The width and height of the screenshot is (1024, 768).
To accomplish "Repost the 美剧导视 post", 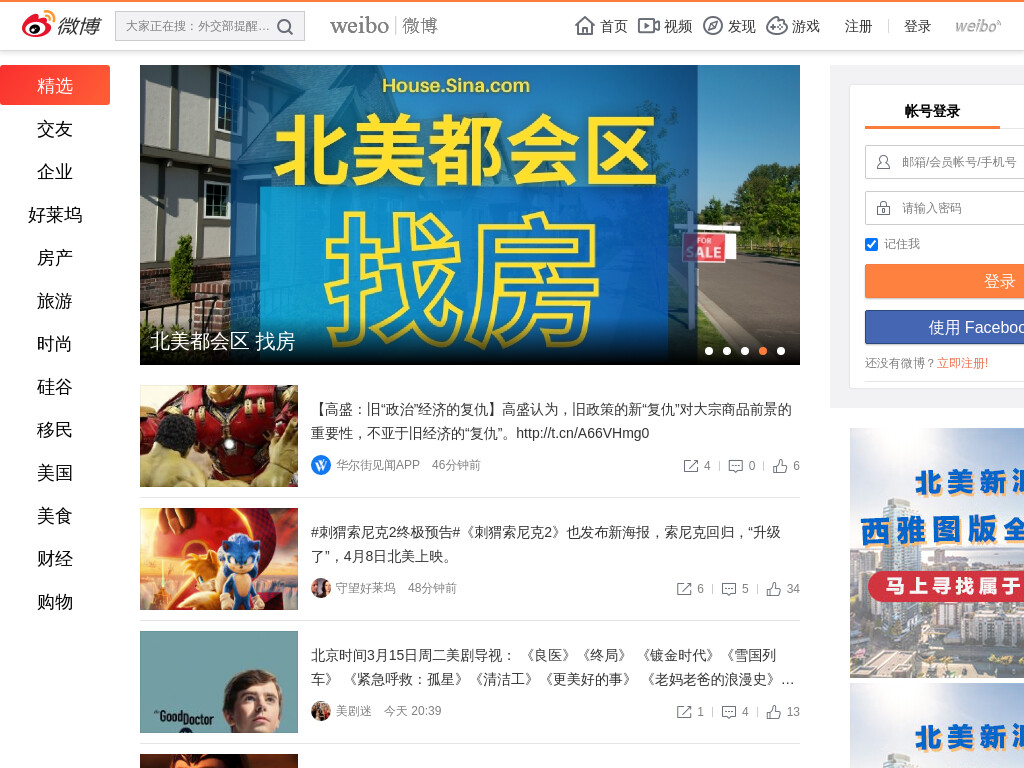I will pyautogui.click(x=684, y=711).
